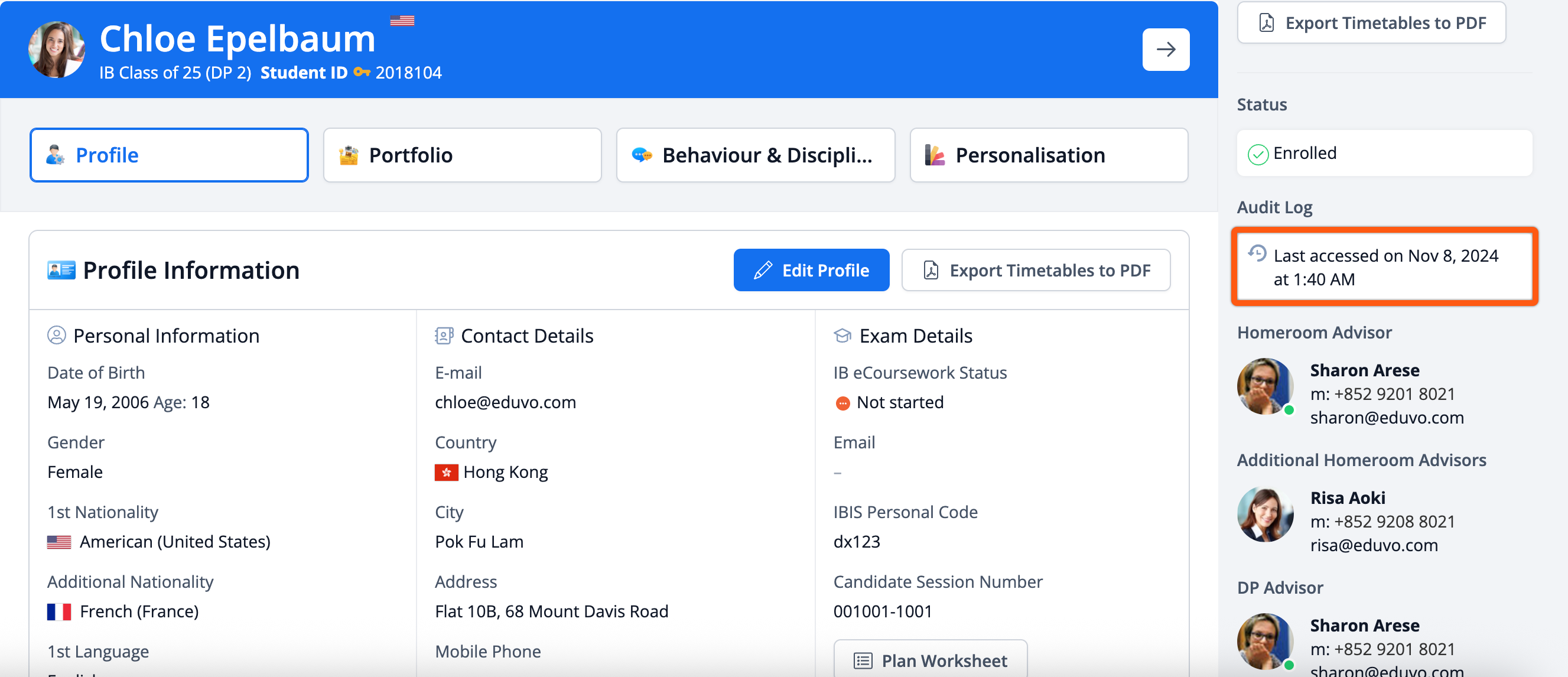Screen dimensions: 1568x677
Task: Click the Edit Profile button
Action: [811, 270]
